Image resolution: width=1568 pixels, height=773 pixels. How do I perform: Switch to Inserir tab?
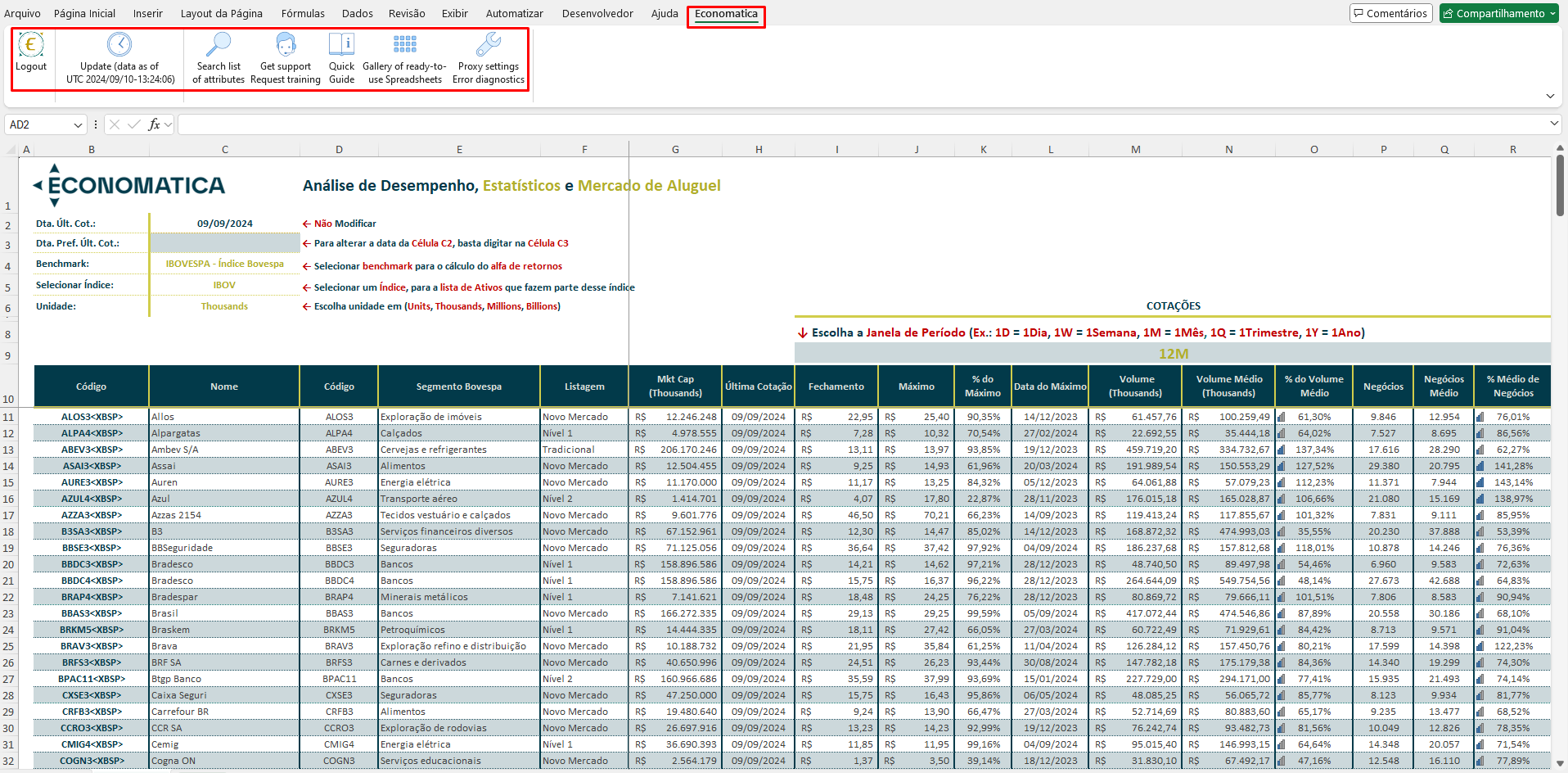(x=148, y=13)
